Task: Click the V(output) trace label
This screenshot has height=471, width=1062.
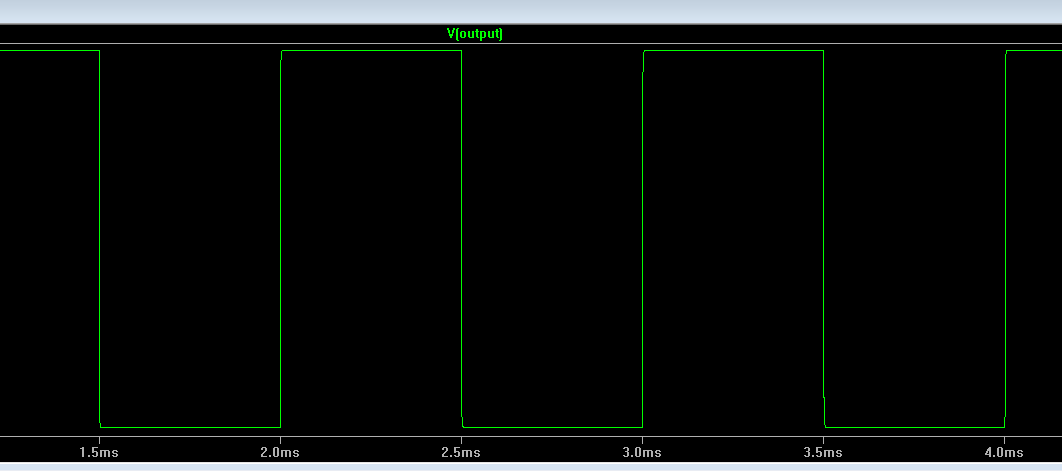Action: (x=475, y=34)
